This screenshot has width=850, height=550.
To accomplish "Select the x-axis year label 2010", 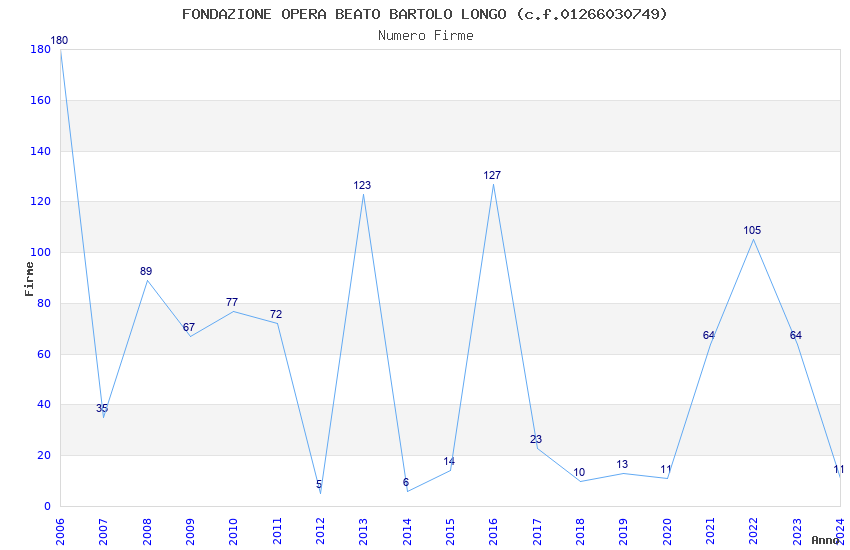I will click(233, 531).
